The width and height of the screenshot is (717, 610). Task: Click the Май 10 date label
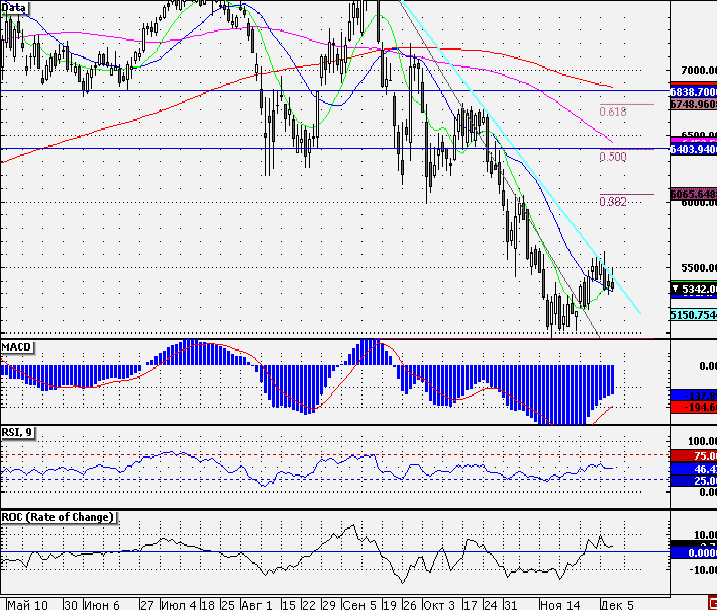[x=27, y=605]
